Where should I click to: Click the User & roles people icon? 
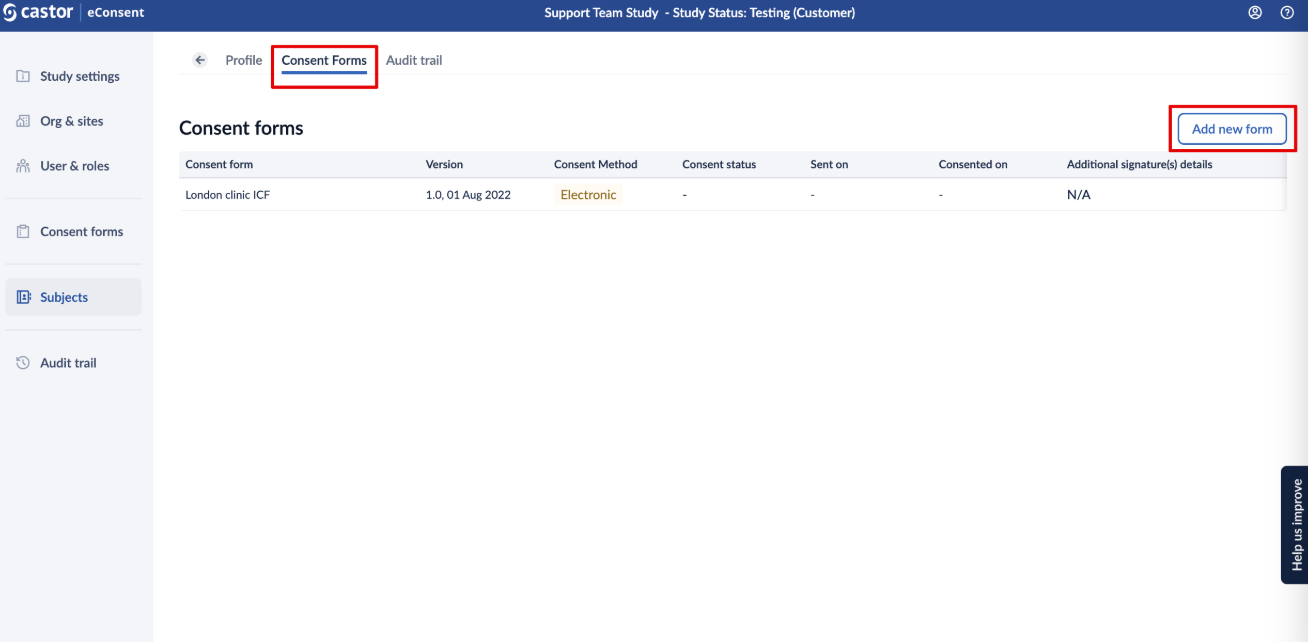click(23, 166)
